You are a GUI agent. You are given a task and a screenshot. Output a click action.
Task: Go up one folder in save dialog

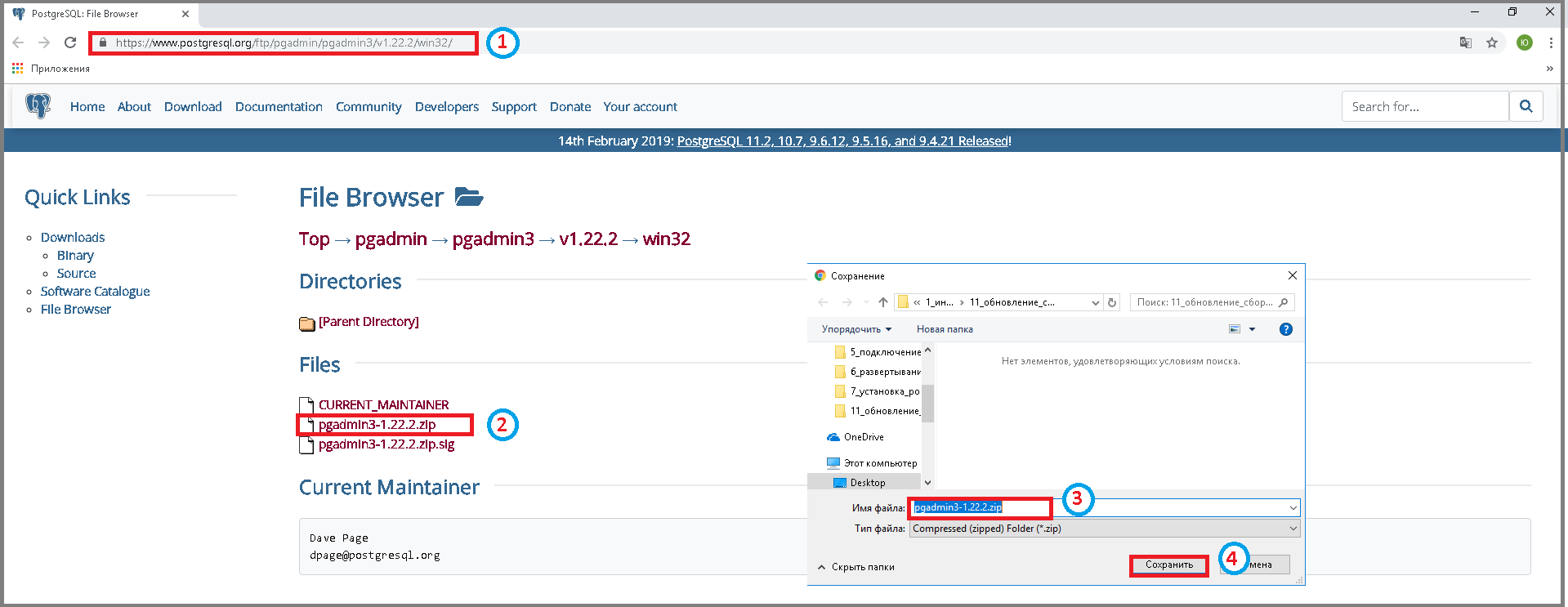883,302
